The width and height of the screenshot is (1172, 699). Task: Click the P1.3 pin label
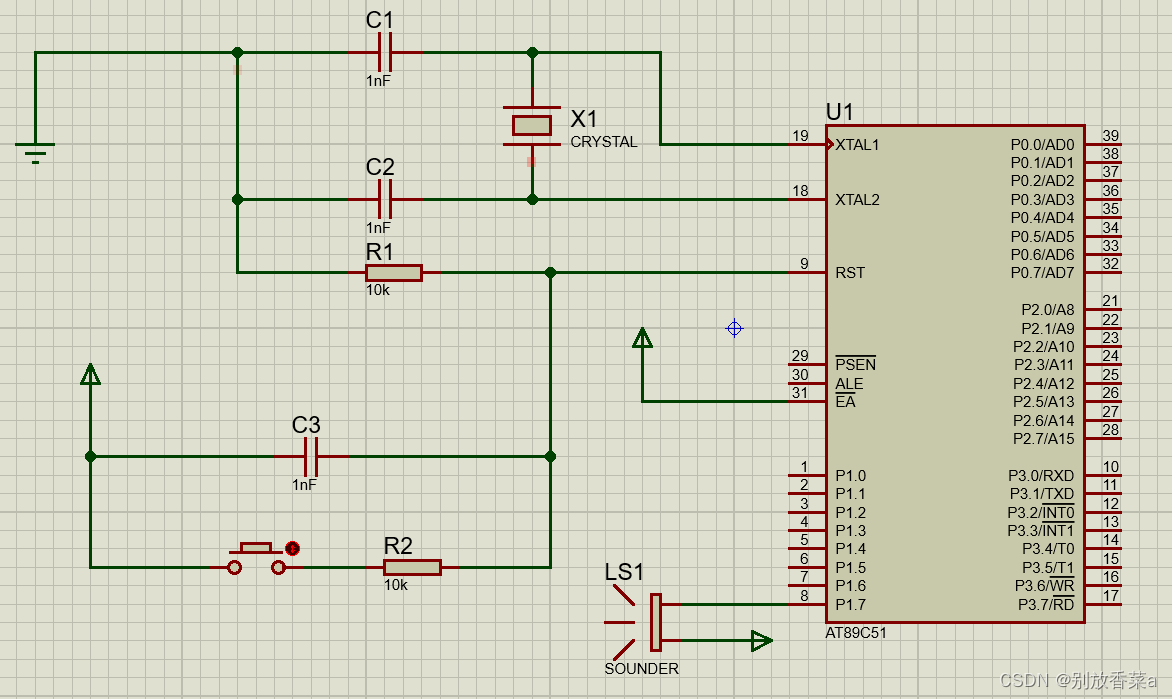(850, 531)
